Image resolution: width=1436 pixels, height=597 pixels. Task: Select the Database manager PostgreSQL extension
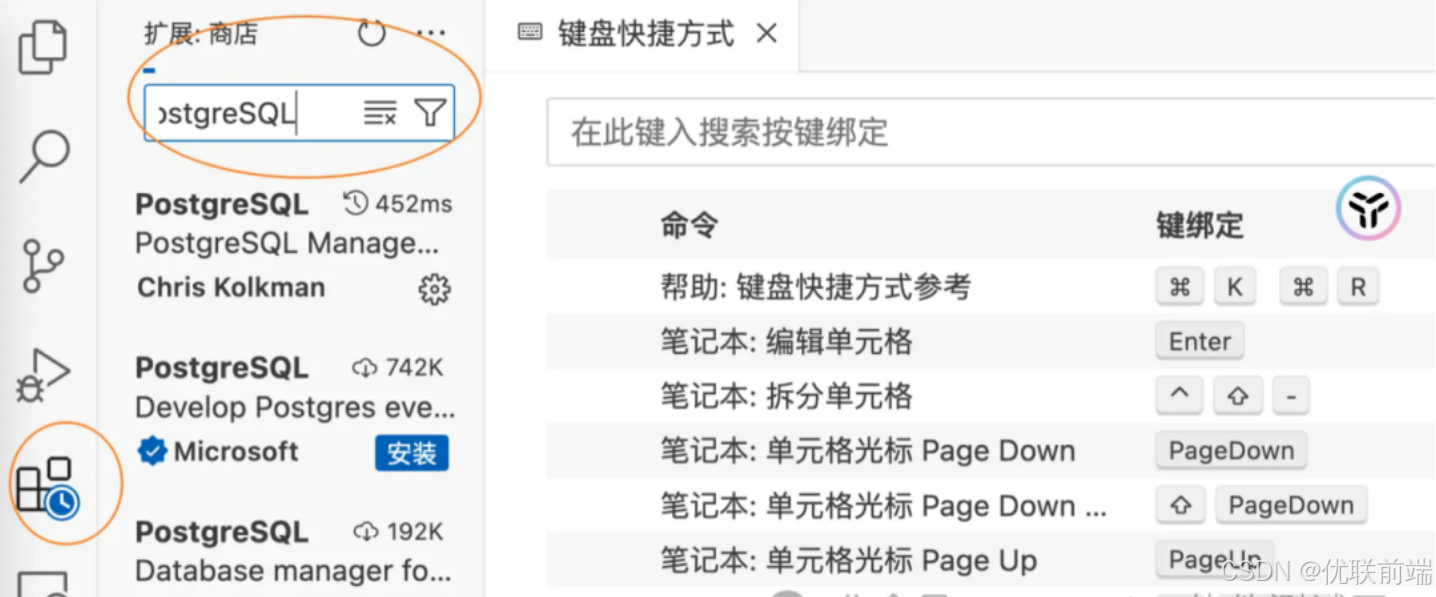[294, 553]
